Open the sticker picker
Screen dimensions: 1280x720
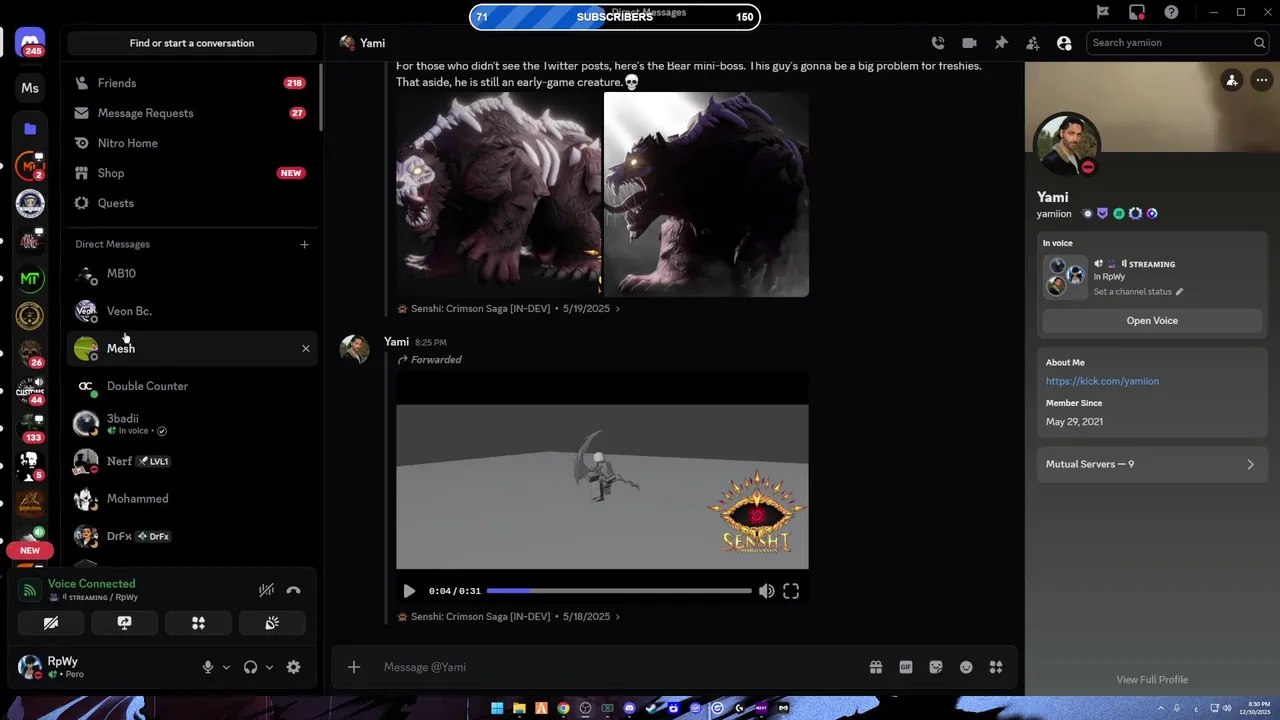[x=936, y=667]
